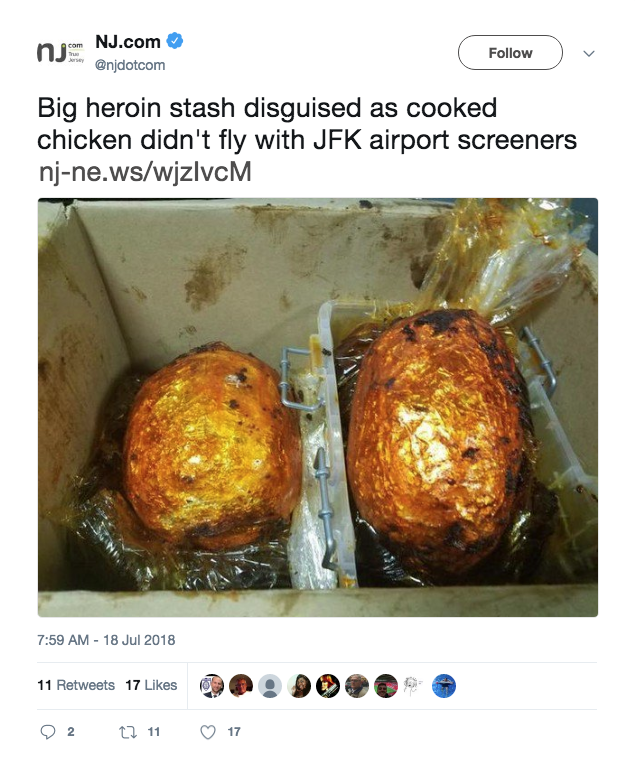635x761 pixels.
Task: Open the @njdotcom handle link
Action: 130,65
